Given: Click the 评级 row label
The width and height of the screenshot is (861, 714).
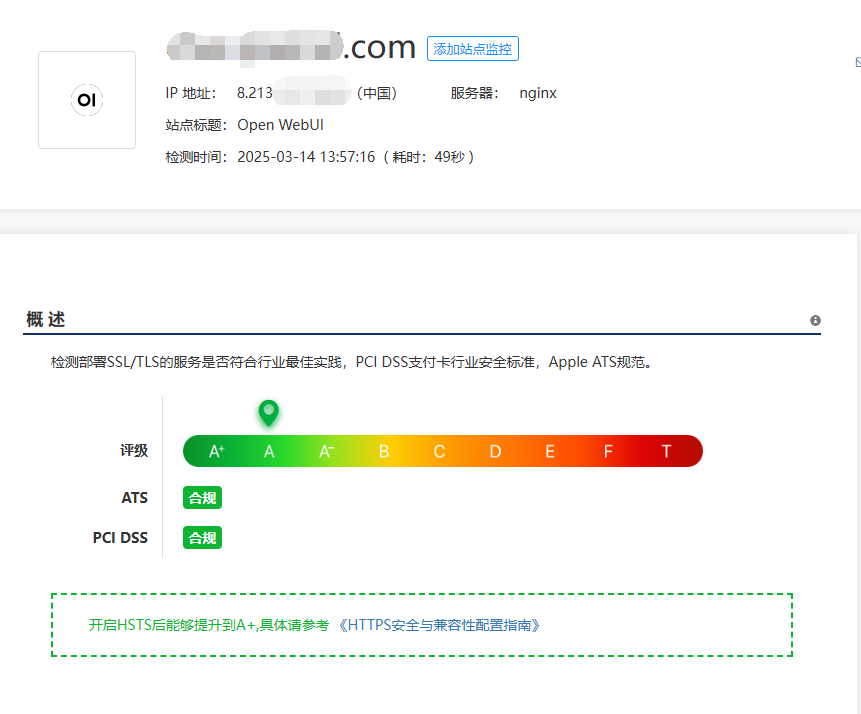Looking at the screenshot, I should click(134, 450).
